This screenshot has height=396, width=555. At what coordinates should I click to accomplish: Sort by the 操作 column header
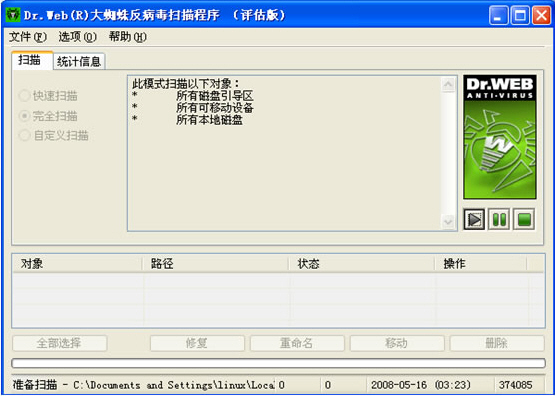[x=481, y=264]
